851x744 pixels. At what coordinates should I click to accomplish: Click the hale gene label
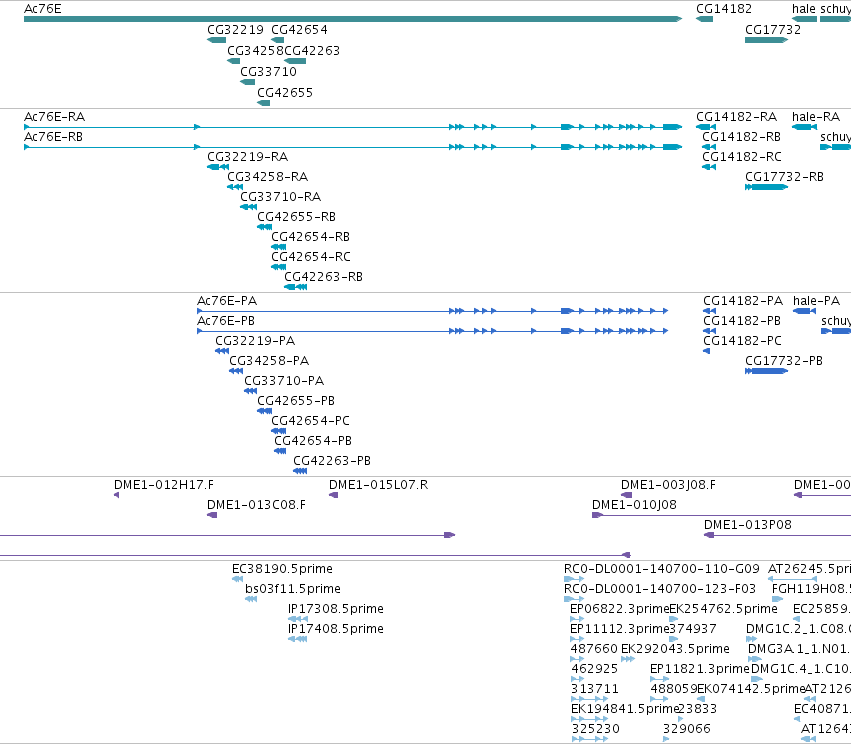804,9
